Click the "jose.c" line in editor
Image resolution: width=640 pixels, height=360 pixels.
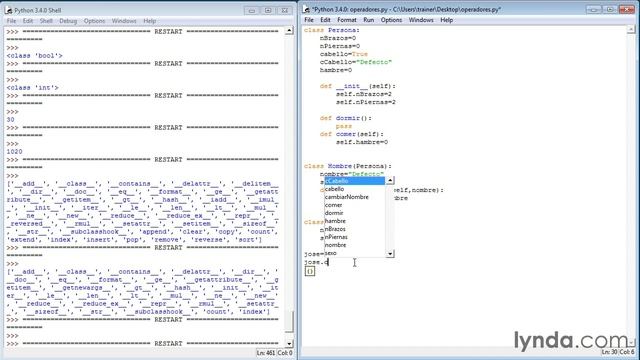(x=316, y=262)
